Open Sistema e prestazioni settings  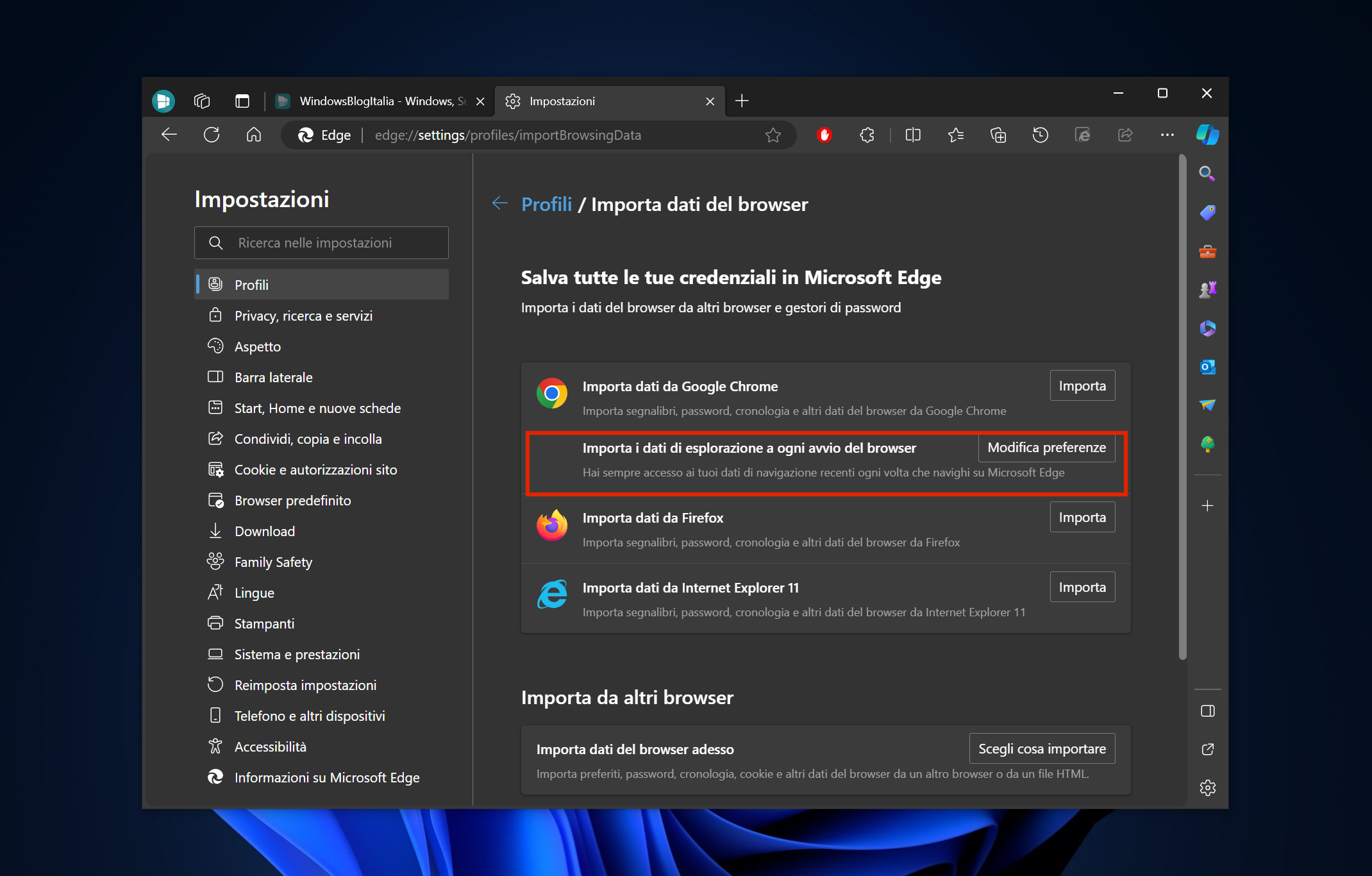[321, 654]
